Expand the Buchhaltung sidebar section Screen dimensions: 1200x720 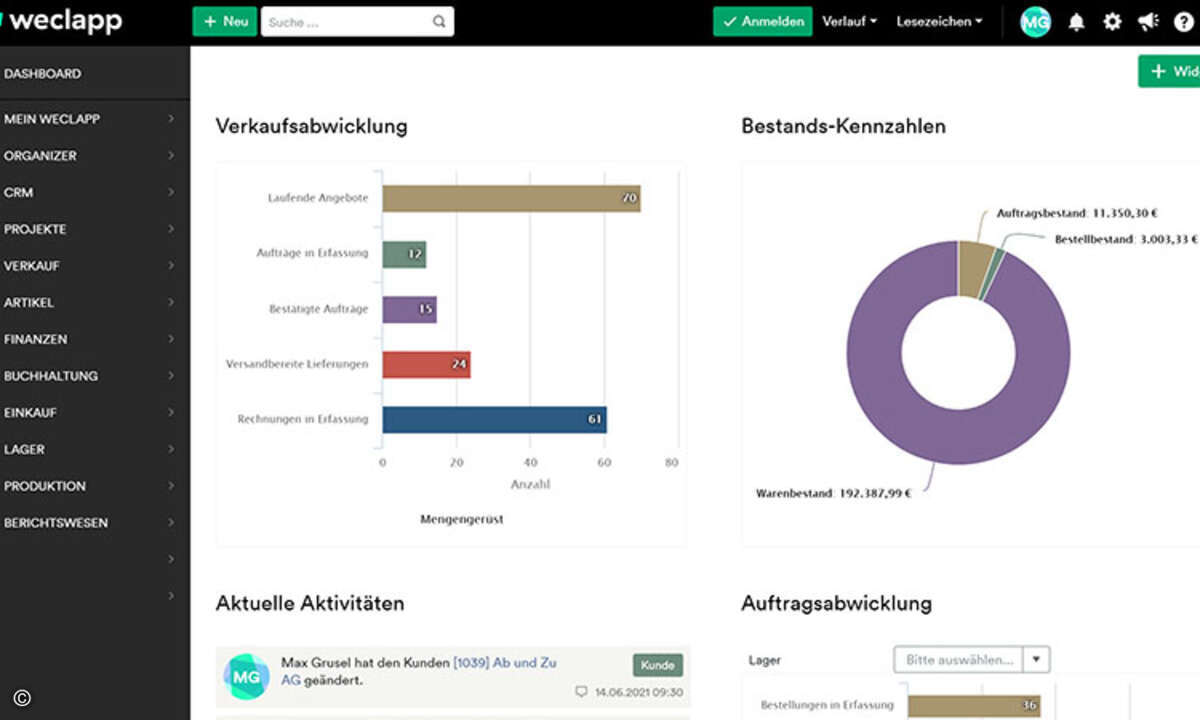point(90,376)
